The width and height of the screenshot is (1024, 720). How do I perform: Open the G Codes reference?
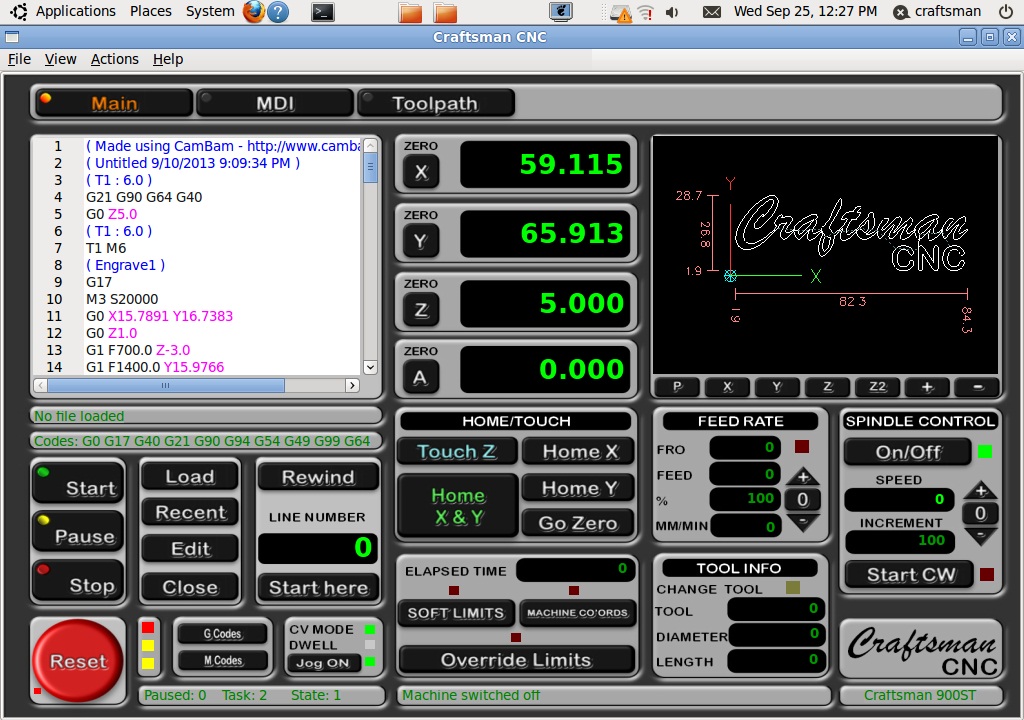click(222, 633)
